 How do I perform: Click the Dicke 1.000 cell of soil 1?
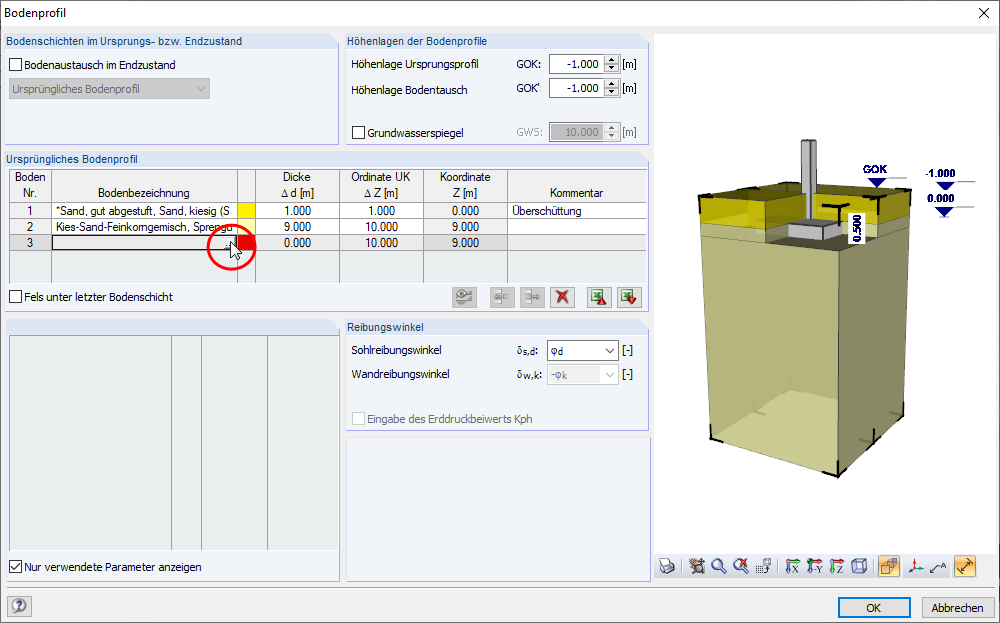[x=297, y=210]
